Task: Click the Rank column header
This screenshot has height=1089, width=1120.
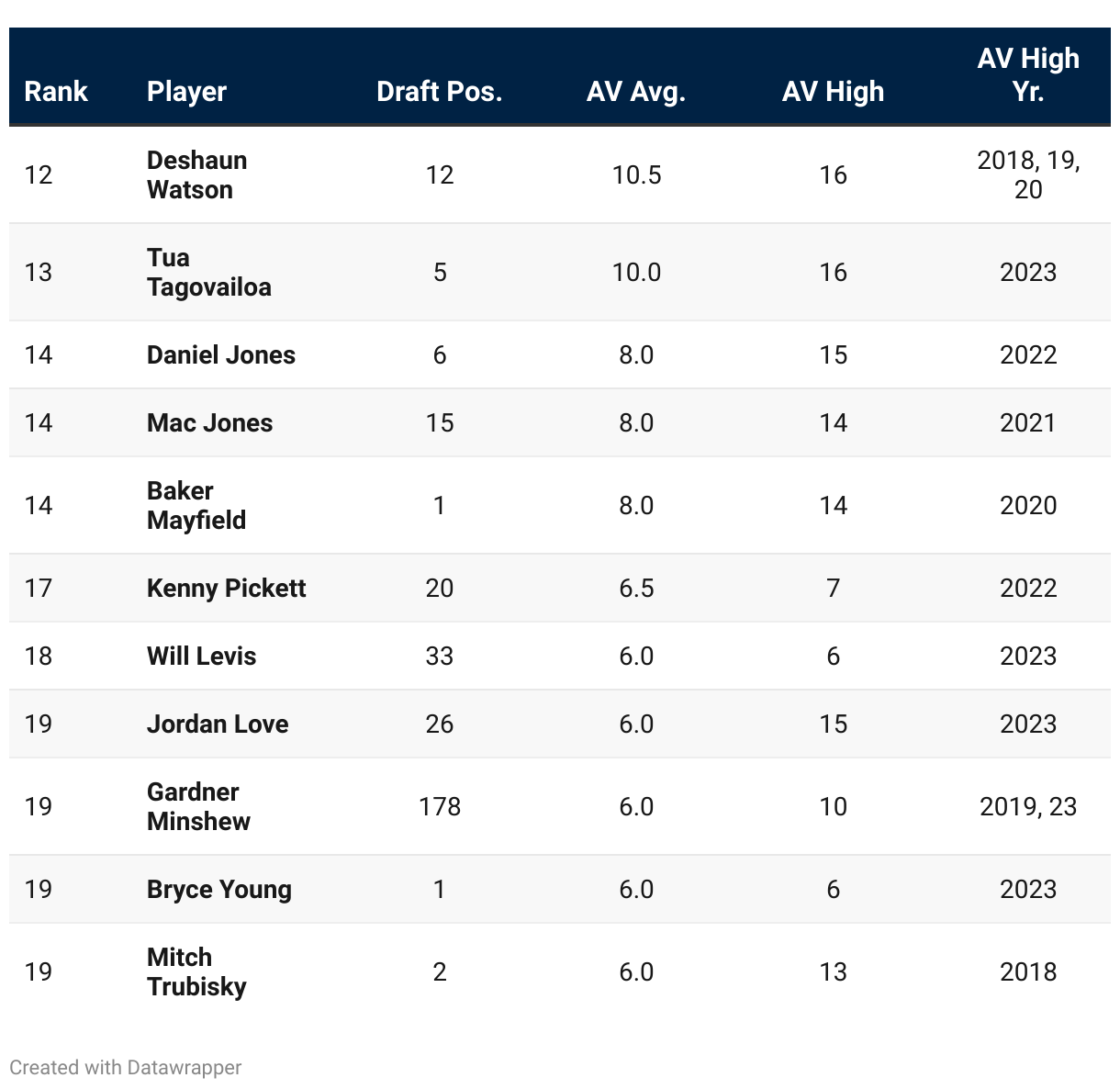Action: [56, 91]
